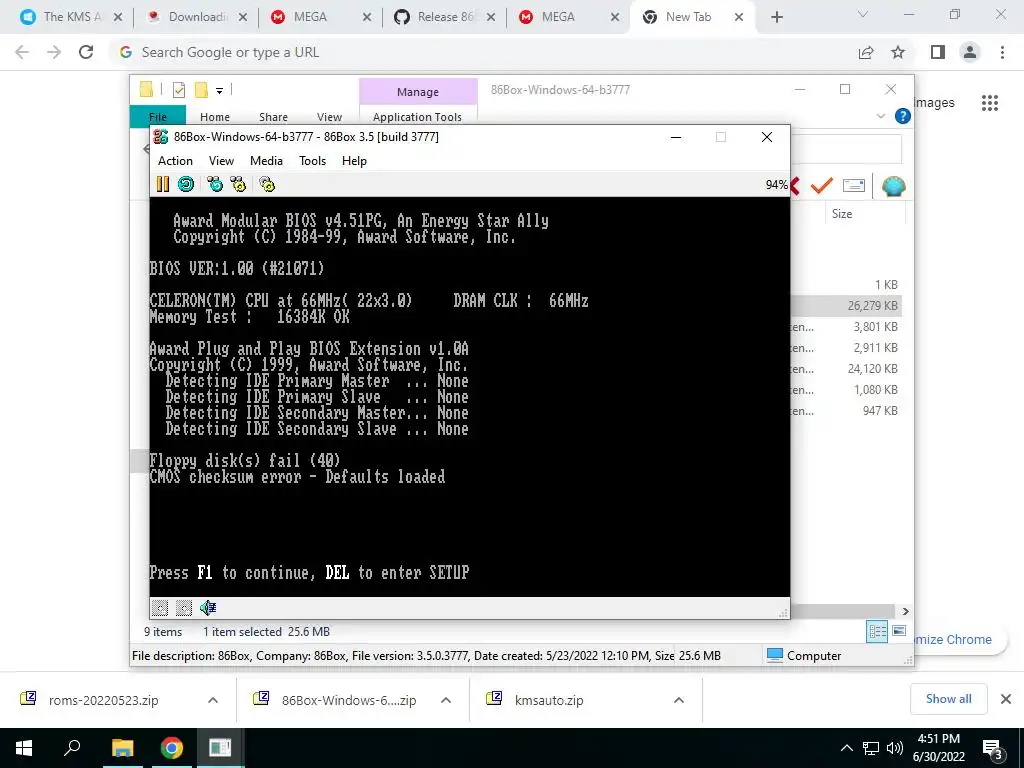
Task: Click the Email icon in the Explorer toolbar
Action: (854, 186)
